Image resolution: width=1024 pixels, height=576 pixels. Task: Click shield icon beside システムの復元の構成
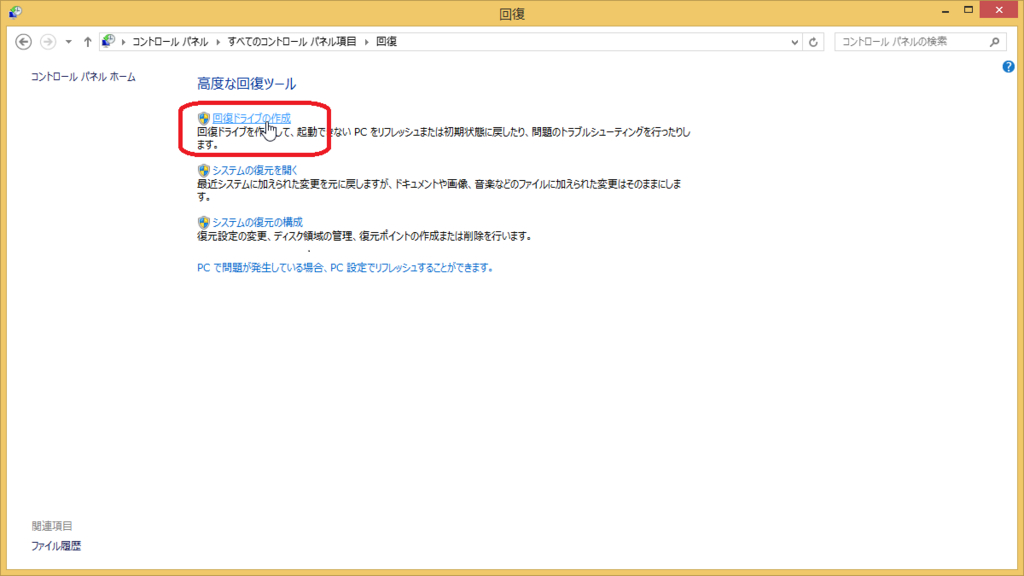pos(204,223)
